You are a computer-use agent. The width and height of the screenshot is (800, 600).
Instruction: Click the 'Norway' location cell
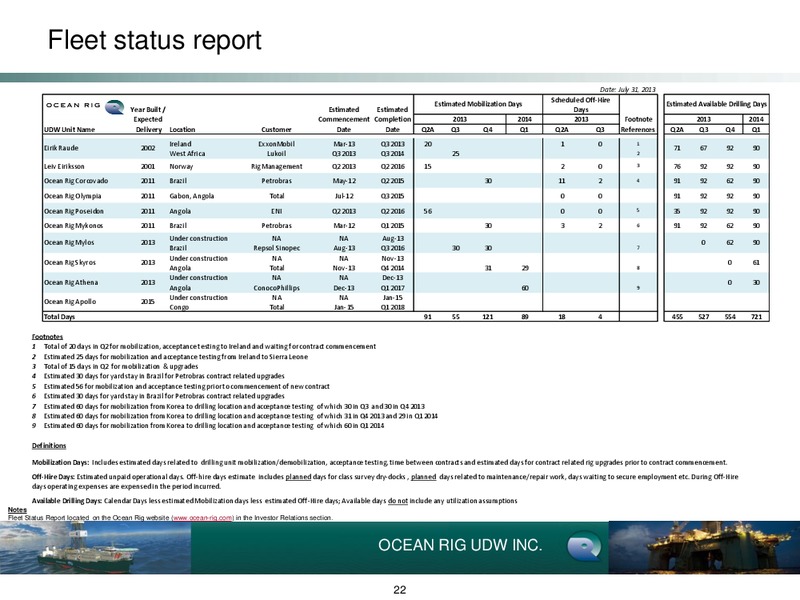coord(181,166)
